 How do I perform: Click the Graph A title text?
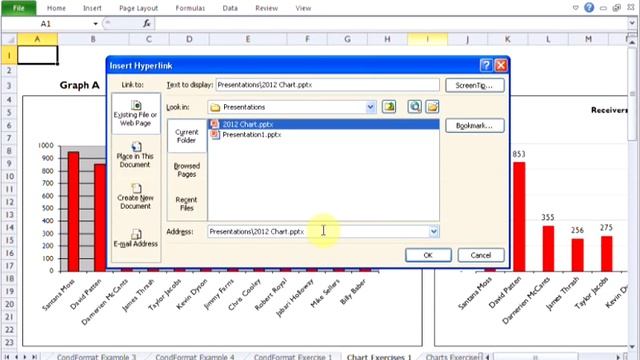pos(80,85)
